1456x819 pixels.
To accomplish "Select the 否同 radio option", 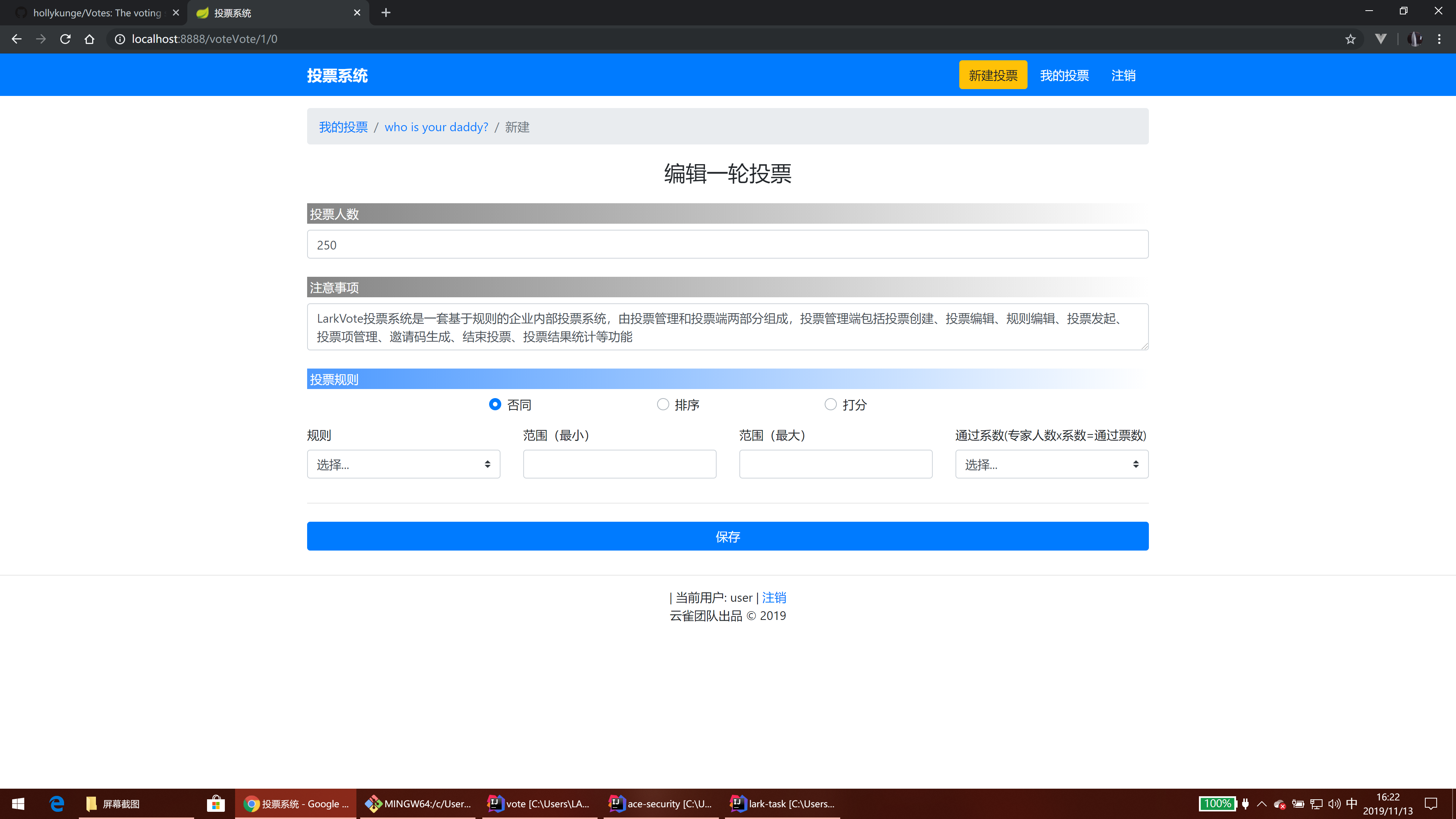I will 495,404.
